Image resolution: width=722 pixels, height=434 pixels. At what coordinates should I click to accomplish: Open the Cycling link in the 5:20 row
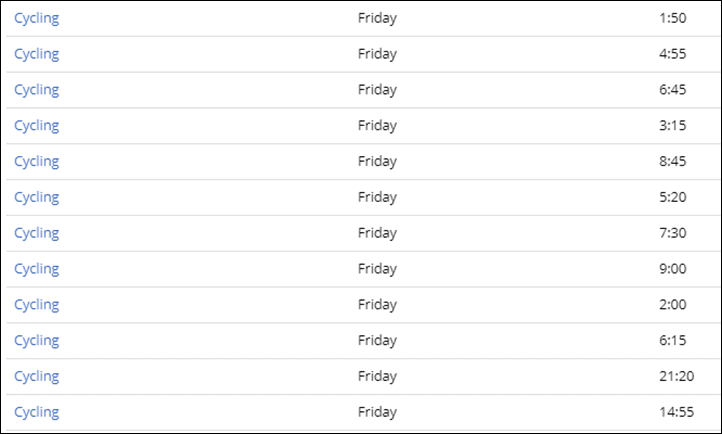point(36,198)
